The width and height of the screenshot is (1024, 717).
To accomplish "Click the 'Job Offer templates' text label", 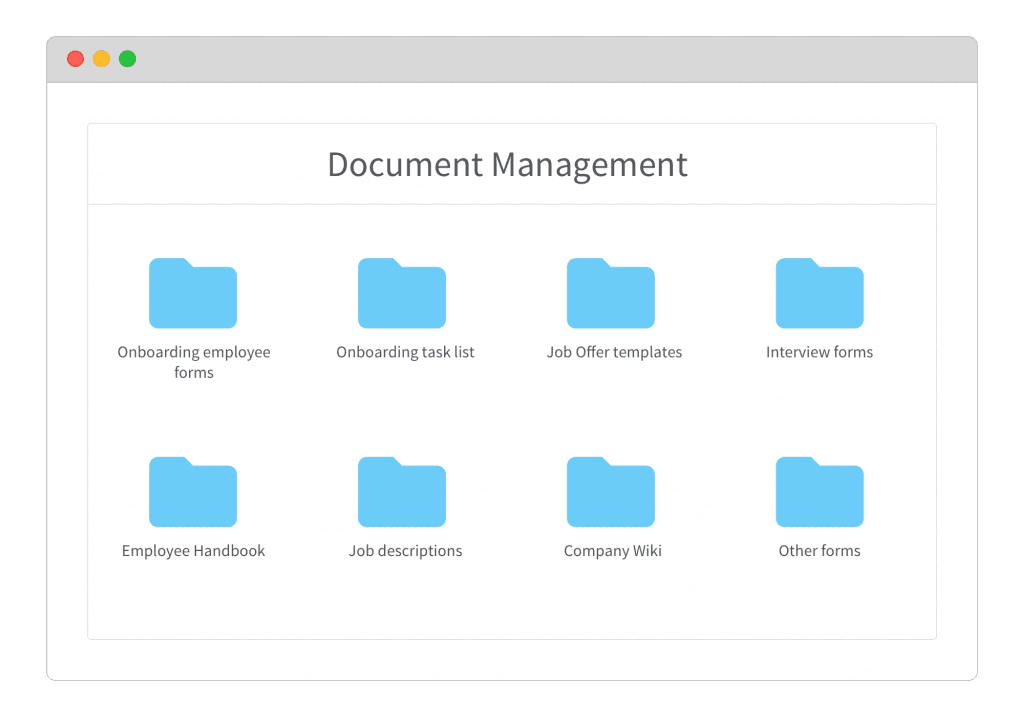I will 614,352.
